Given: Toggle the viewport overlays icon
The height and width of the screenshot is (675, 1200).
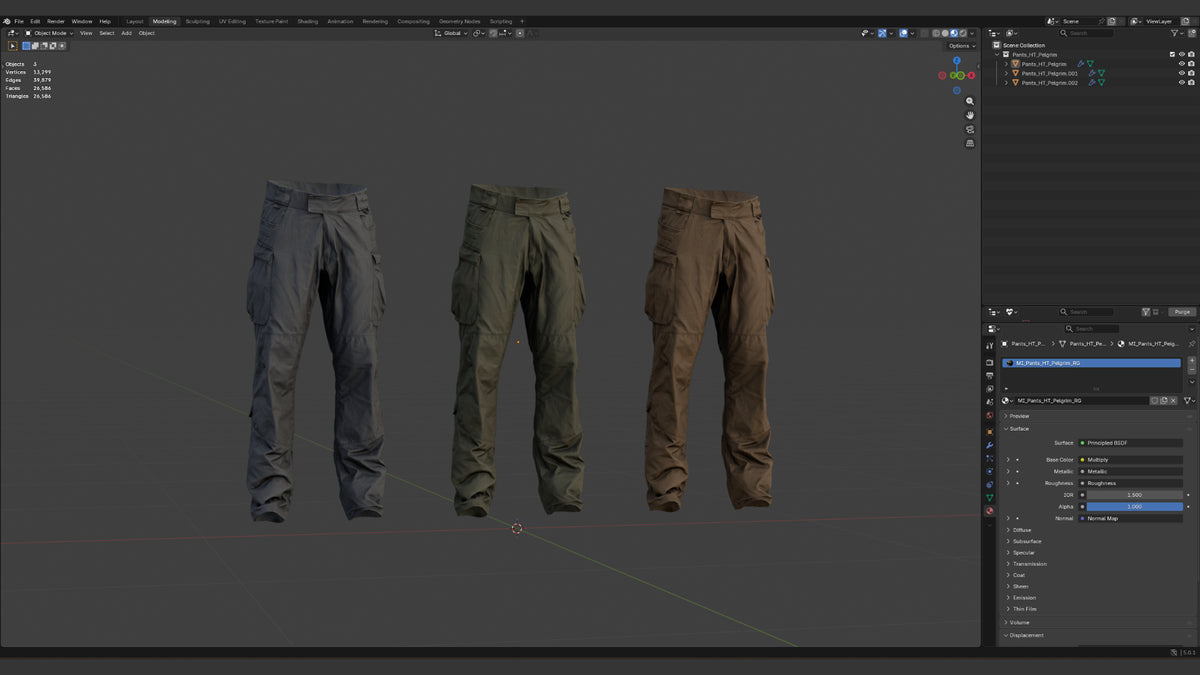Looking at the screenshot, I should tap(903, 33).
